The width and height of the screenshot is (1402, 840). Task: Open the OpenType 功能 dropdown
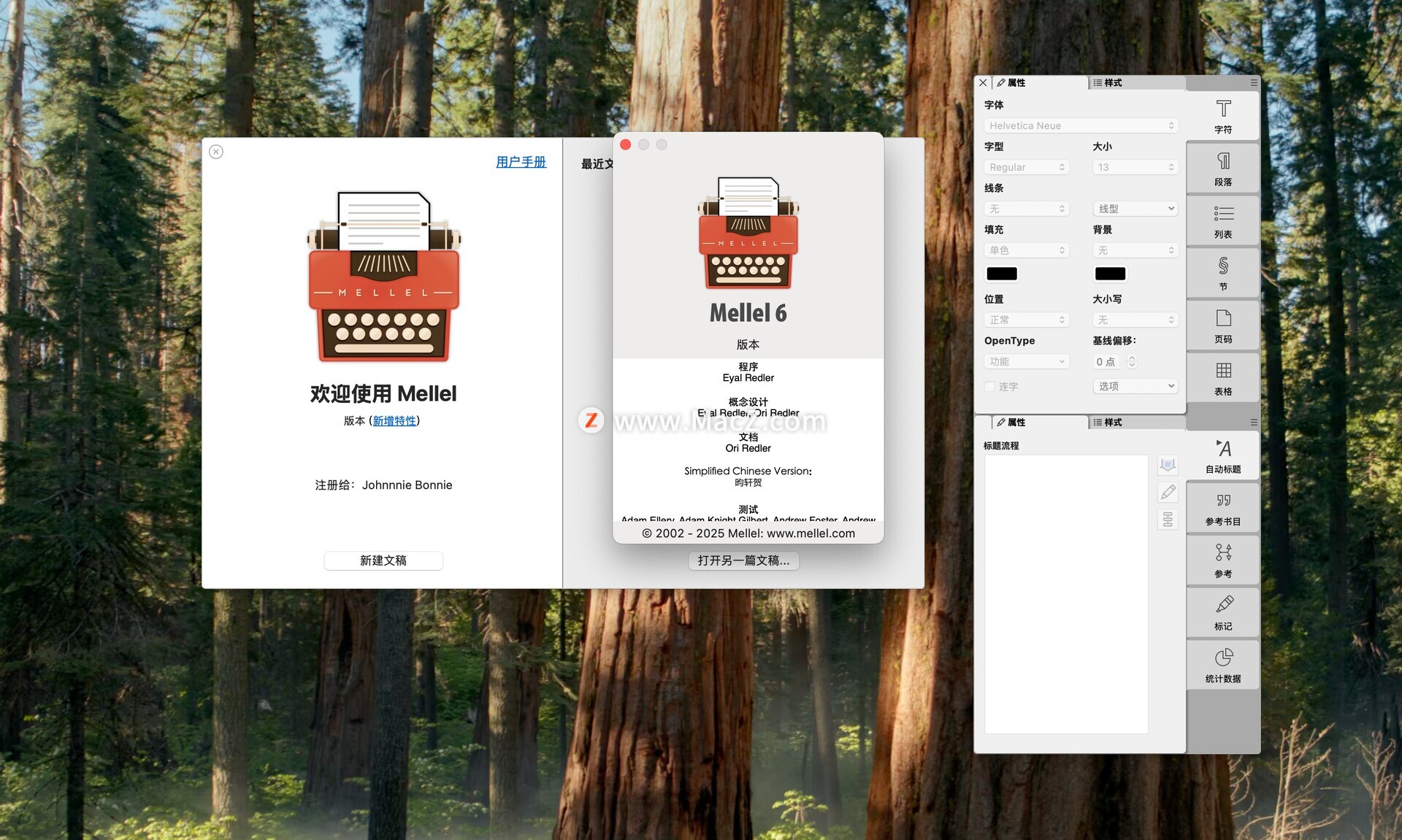(x=1026, y=361)
